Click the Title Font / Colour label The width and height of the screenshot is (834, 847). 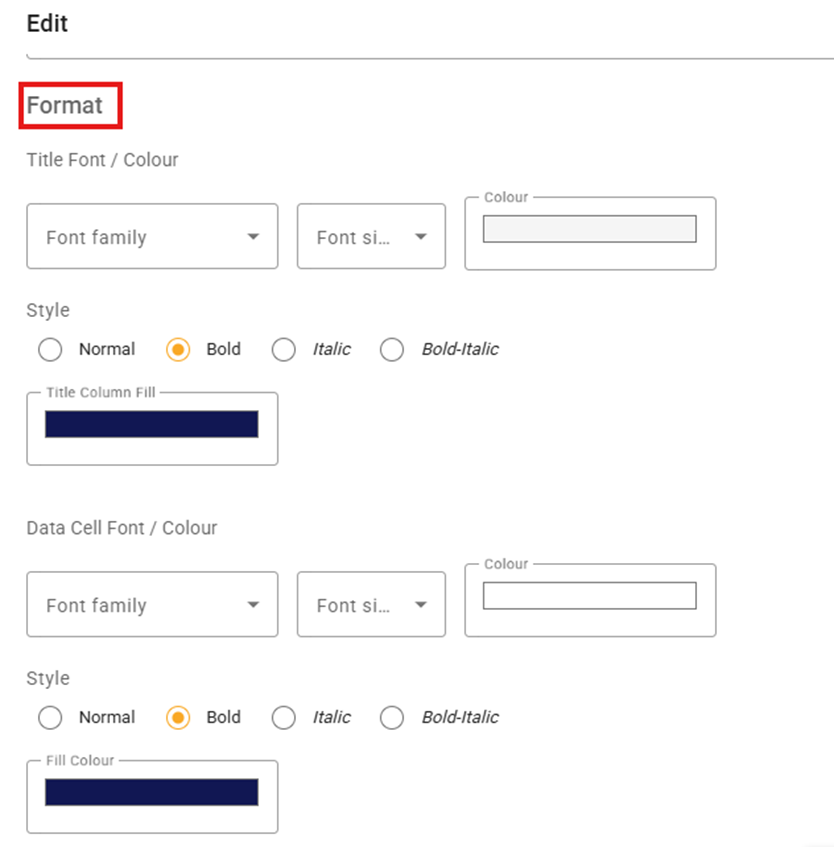pos(103,160)
